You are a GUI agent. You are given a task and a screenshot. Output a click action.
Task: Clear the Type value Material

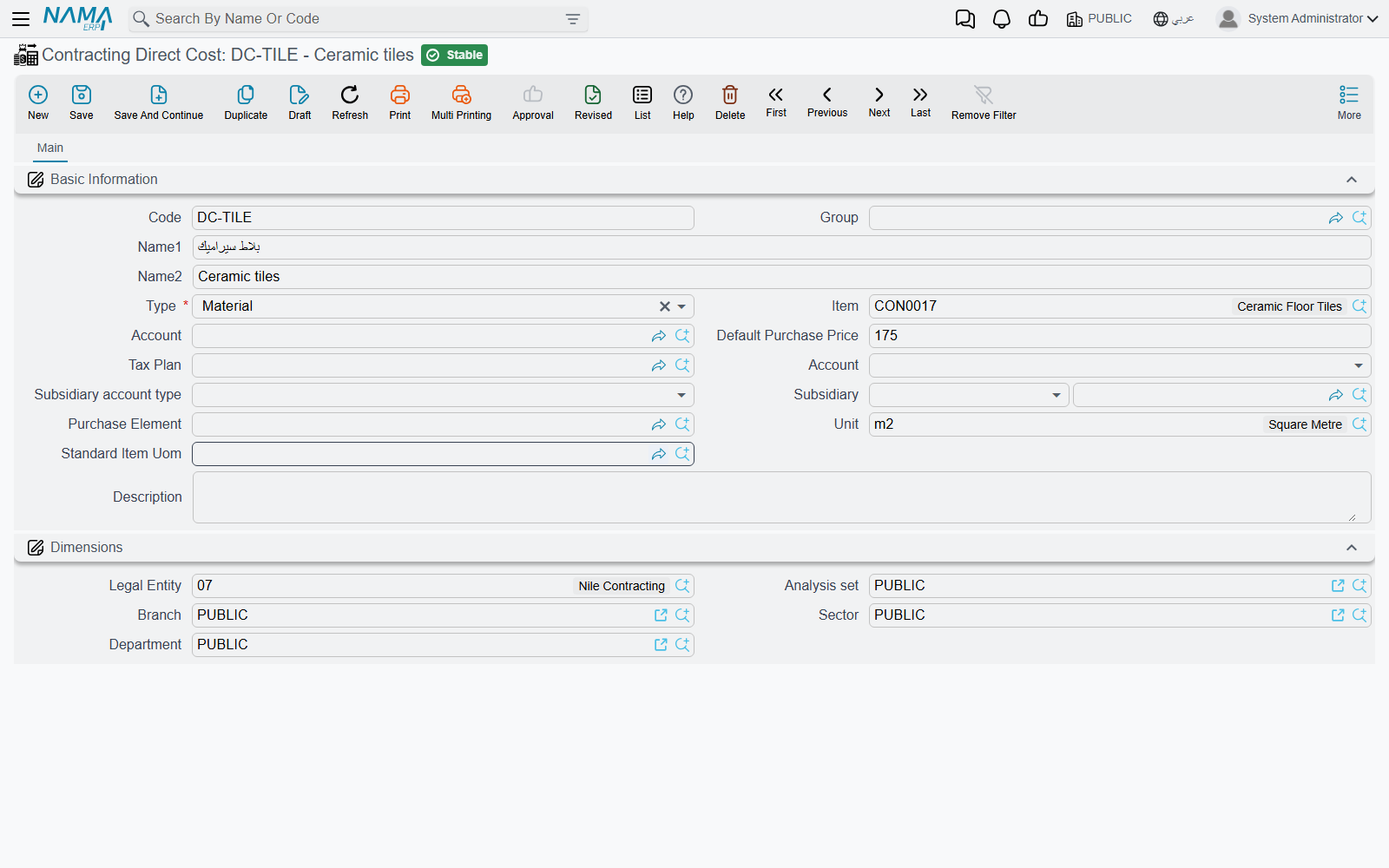pyautogui.click(x=664, y=306)
